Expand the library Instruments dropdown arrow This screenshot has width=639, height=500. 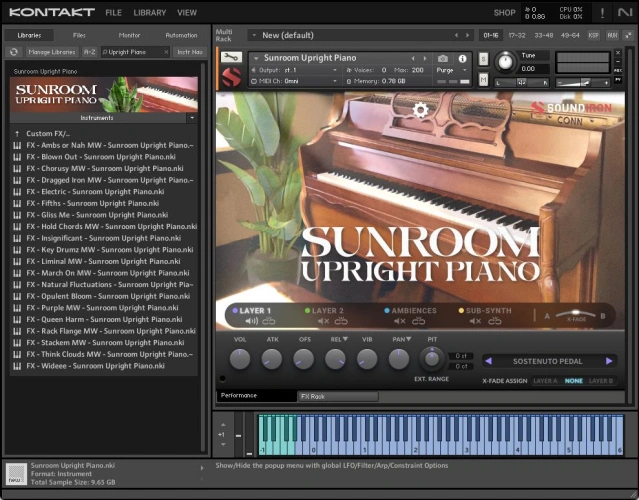click(x=190, y=117)
